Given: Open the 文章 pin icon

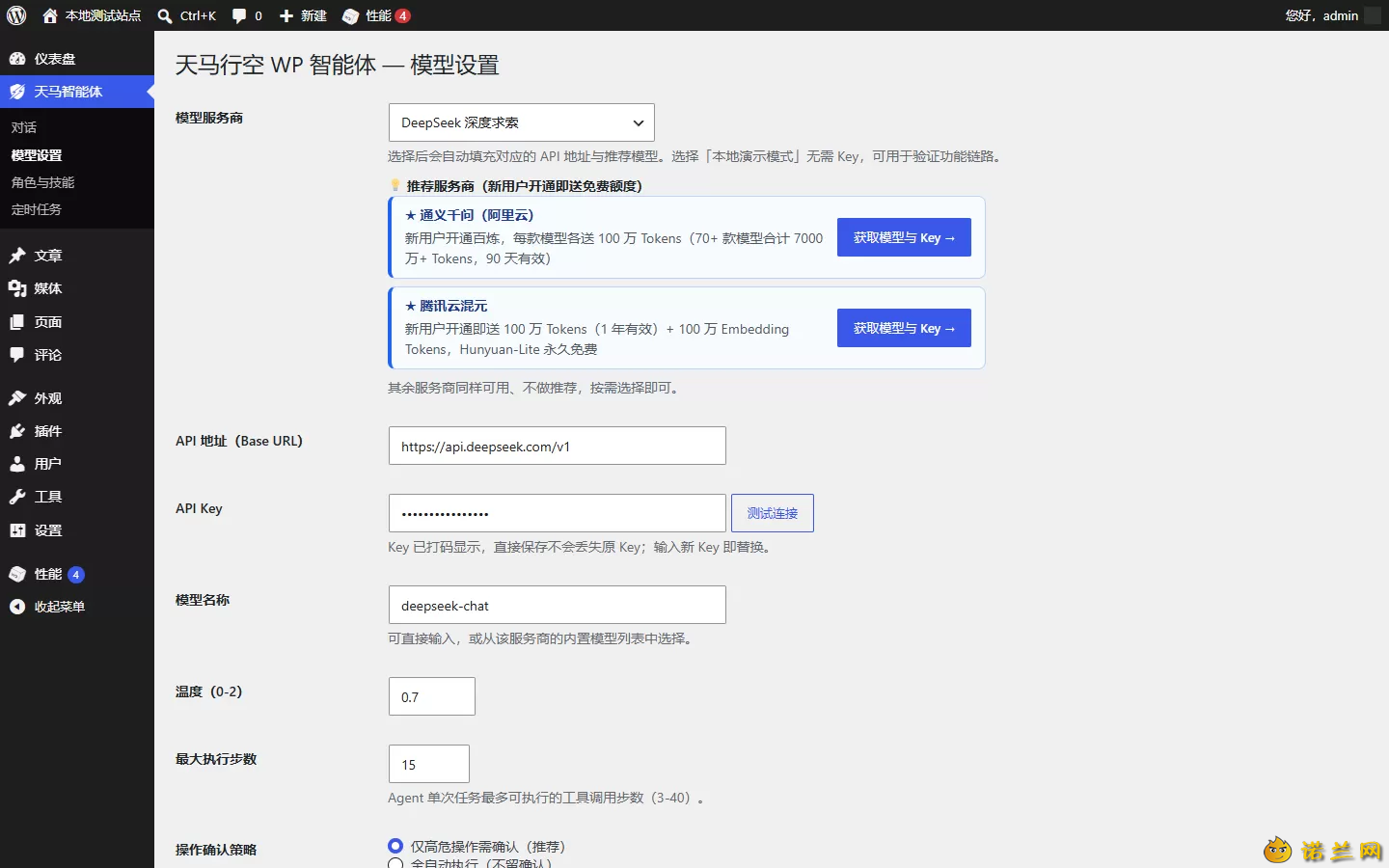Looking at the screenshot, I should 17,256.
